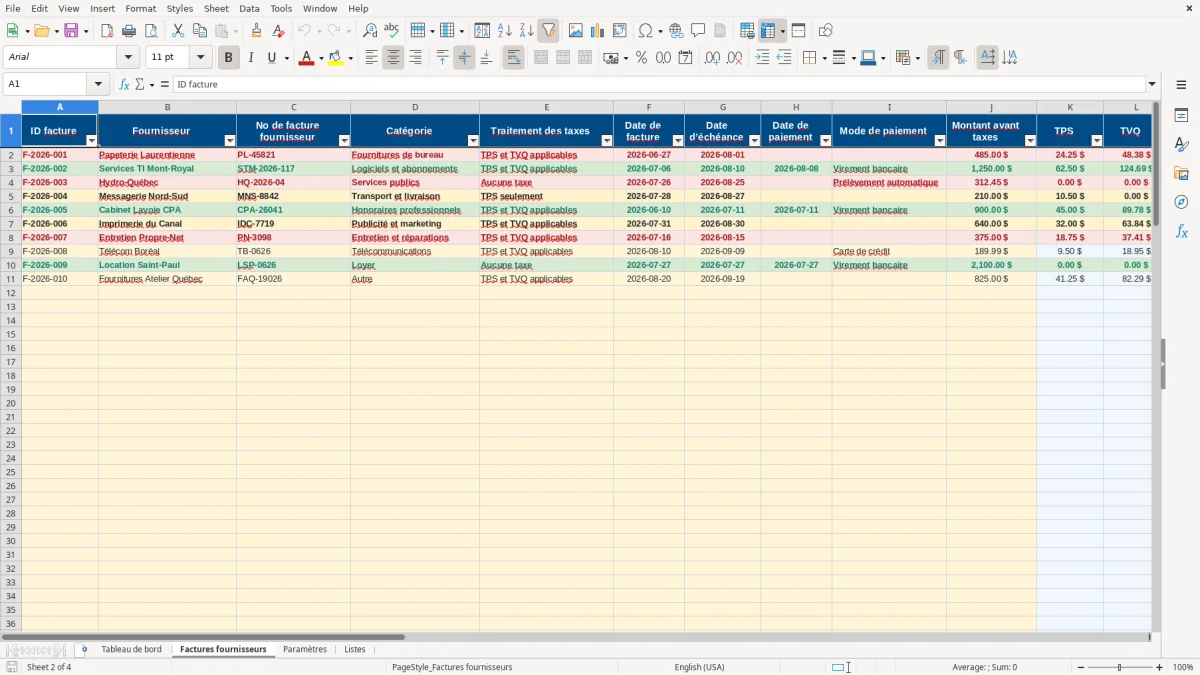Open the Borders dropdown arrow
This screenshot has width=1200, height=675.
823,58
